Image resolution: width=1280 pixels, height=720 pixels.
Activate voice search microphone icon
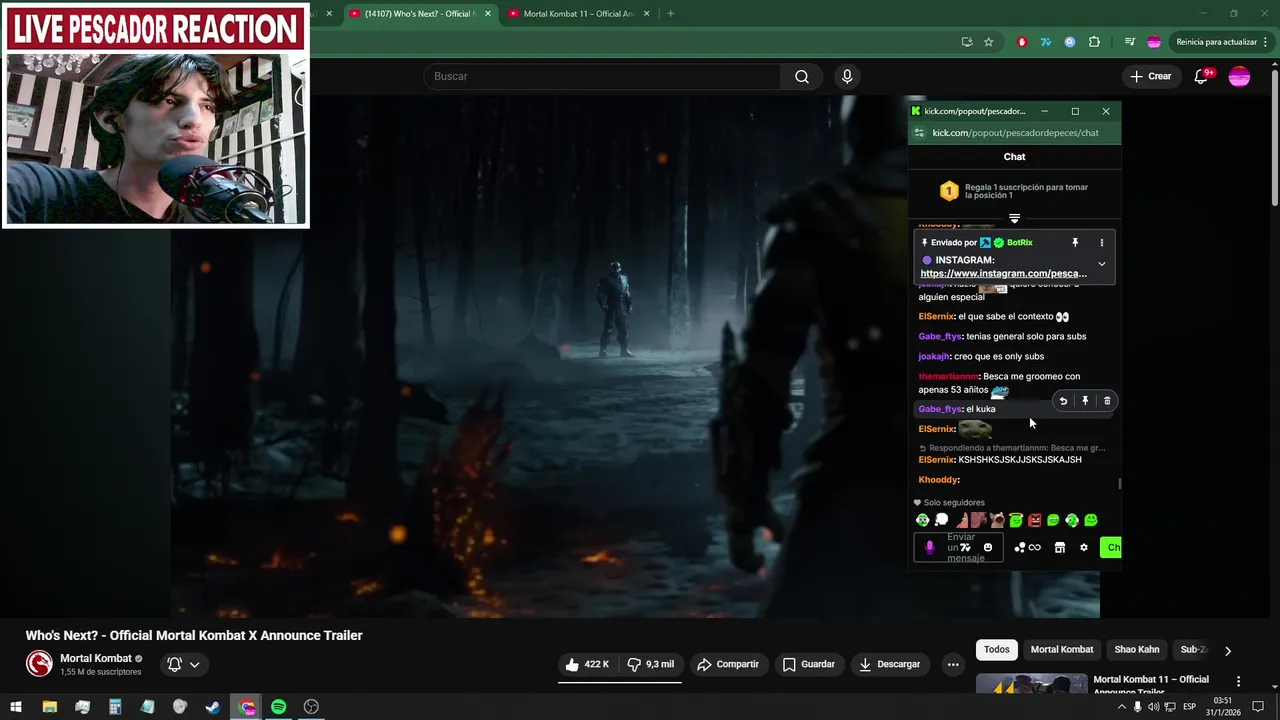tap(847, 77)
